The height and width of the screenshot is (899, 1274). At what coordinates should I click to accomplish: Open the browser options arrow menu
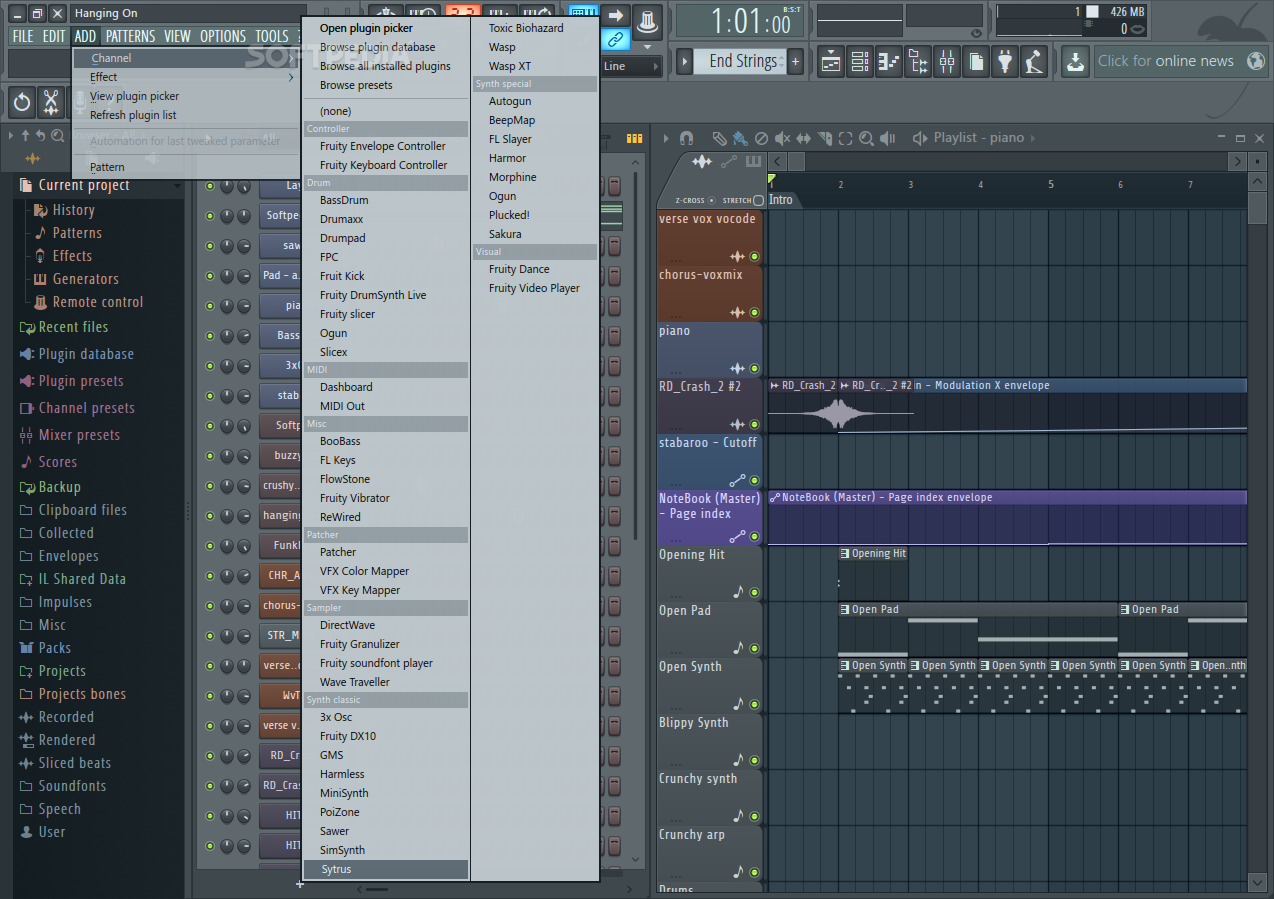pos(11,136)
